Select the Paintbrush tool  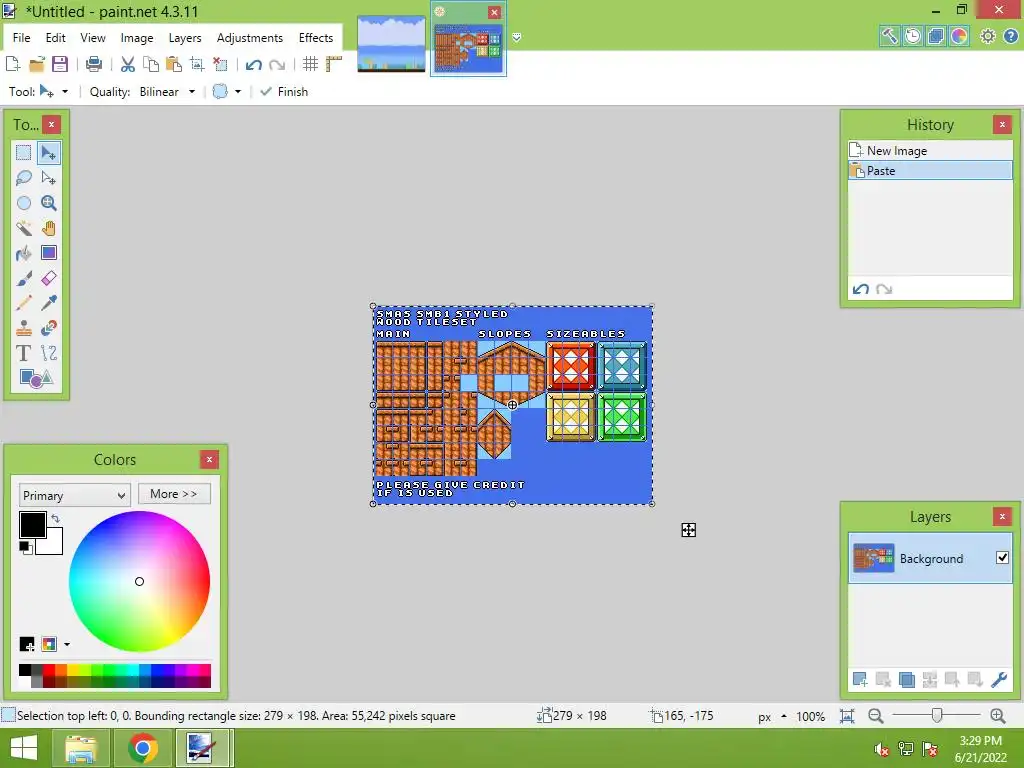click(24, 278)
